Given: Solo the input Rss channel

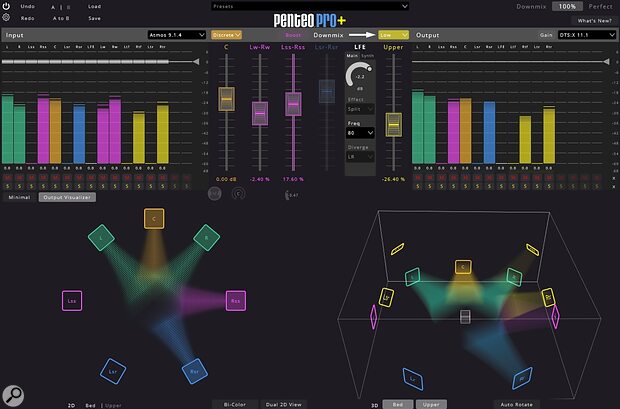Looking at the screenshot, I should pos(43,186).
